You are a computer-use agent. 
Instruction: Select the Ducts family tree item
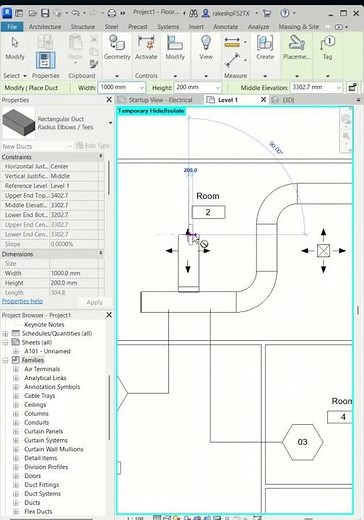click(32, 503)
